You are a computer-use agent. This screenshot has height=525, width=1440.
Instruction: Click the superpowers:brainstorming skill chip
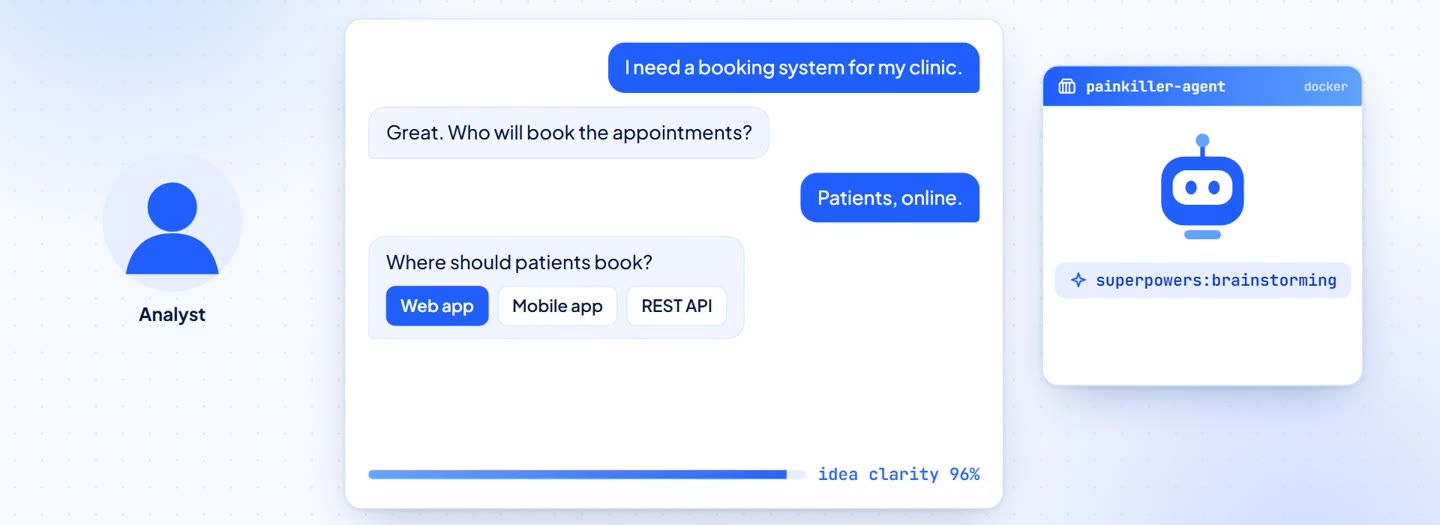(1202, 281)
